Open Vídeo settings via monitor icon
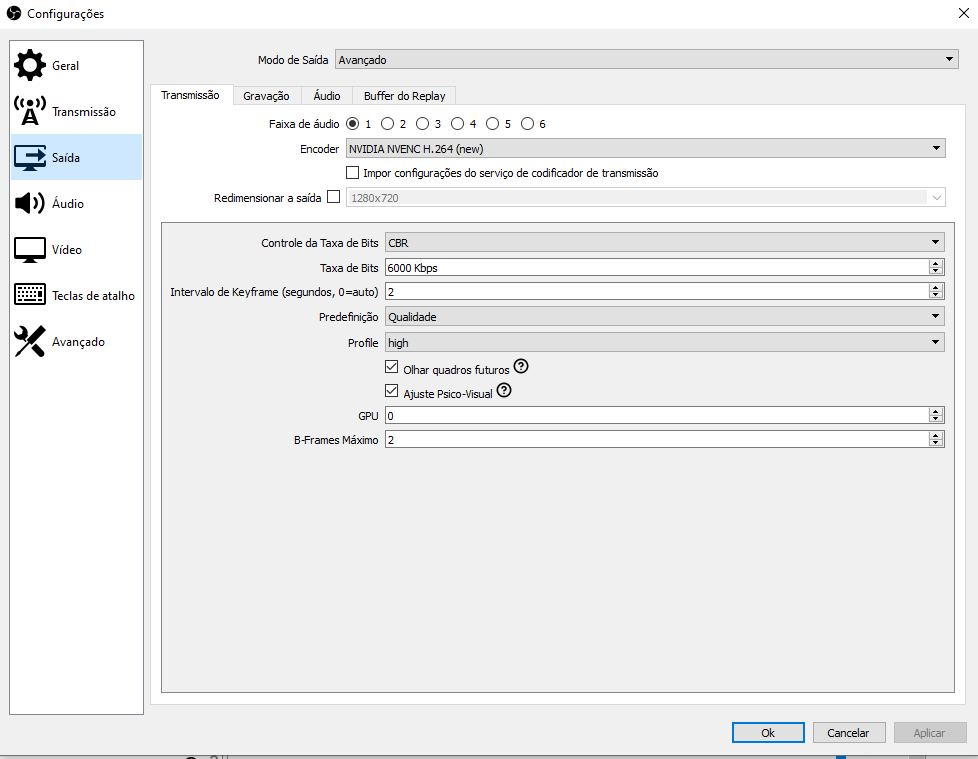 [x=29, y=249]
